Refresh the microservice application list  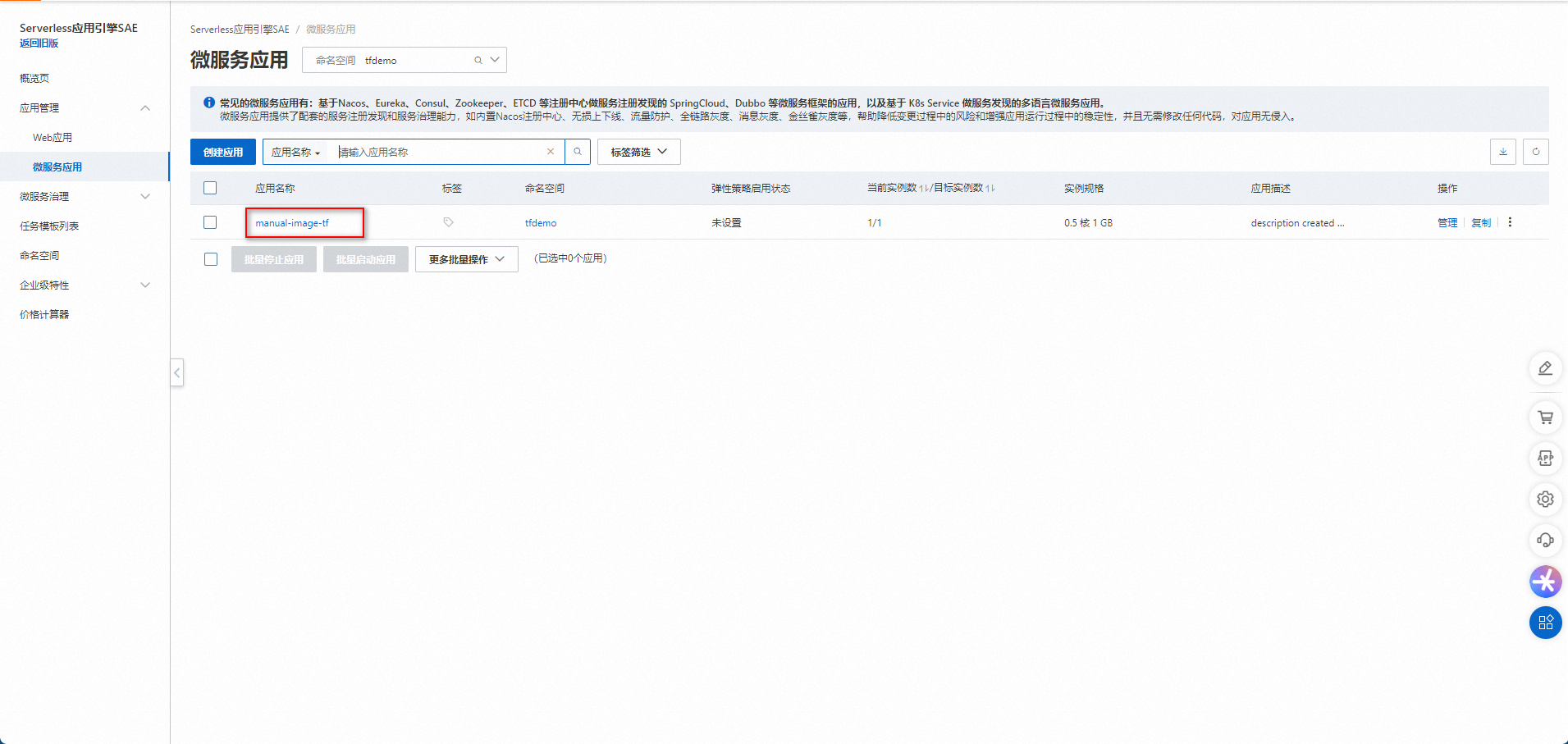pos(1535,152)
